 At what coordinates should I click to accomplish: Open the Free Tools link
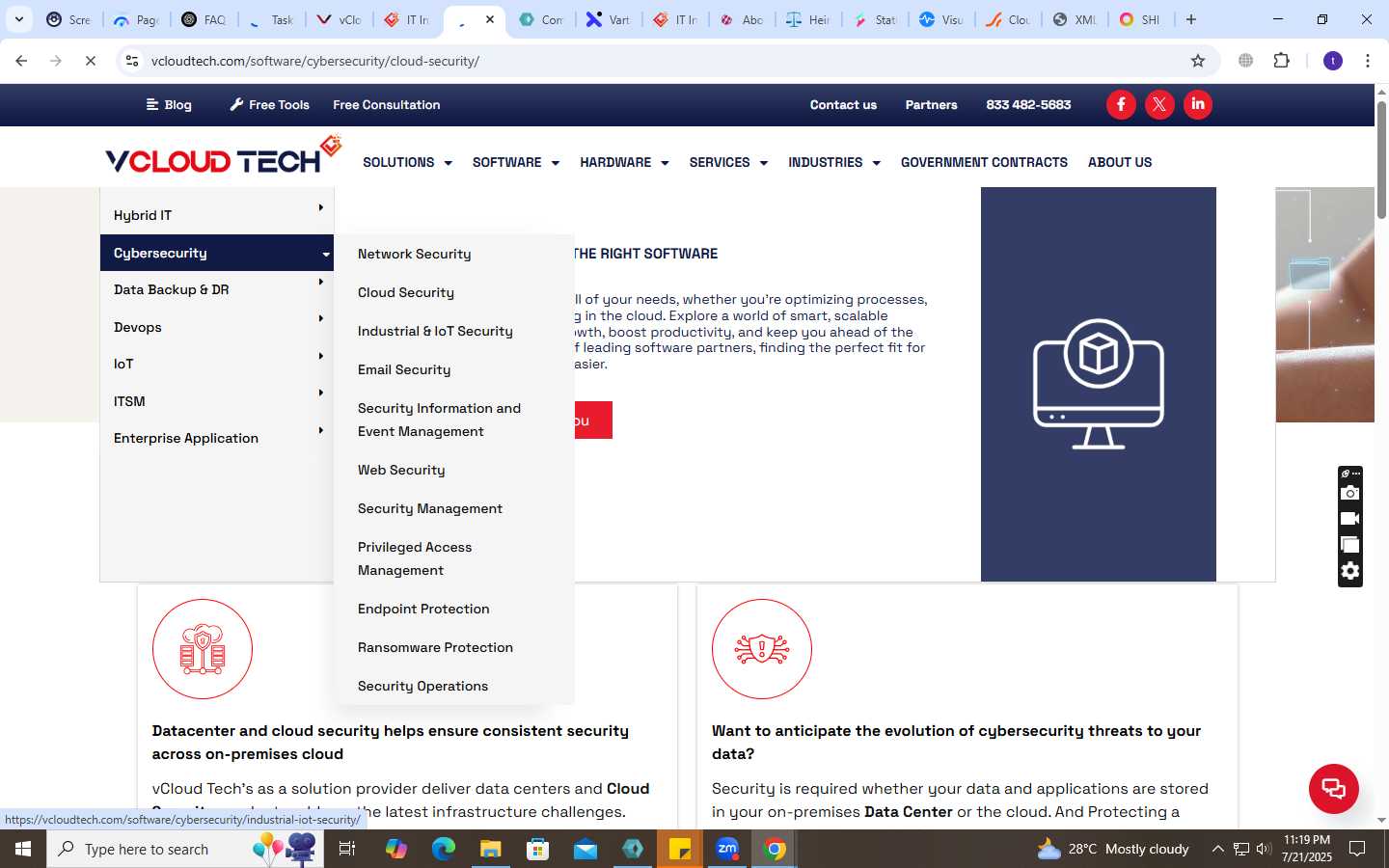click(x=269, y=105)
